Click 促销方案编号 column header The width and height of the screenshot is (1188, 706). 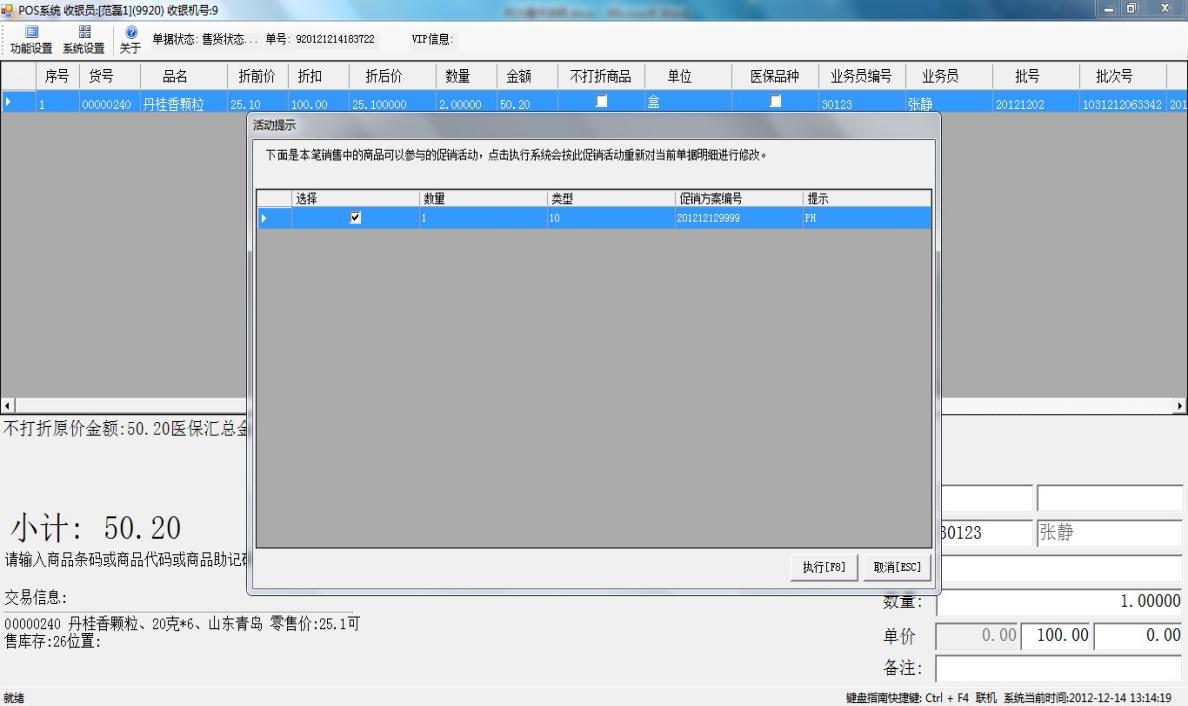(x=739, y=198)
